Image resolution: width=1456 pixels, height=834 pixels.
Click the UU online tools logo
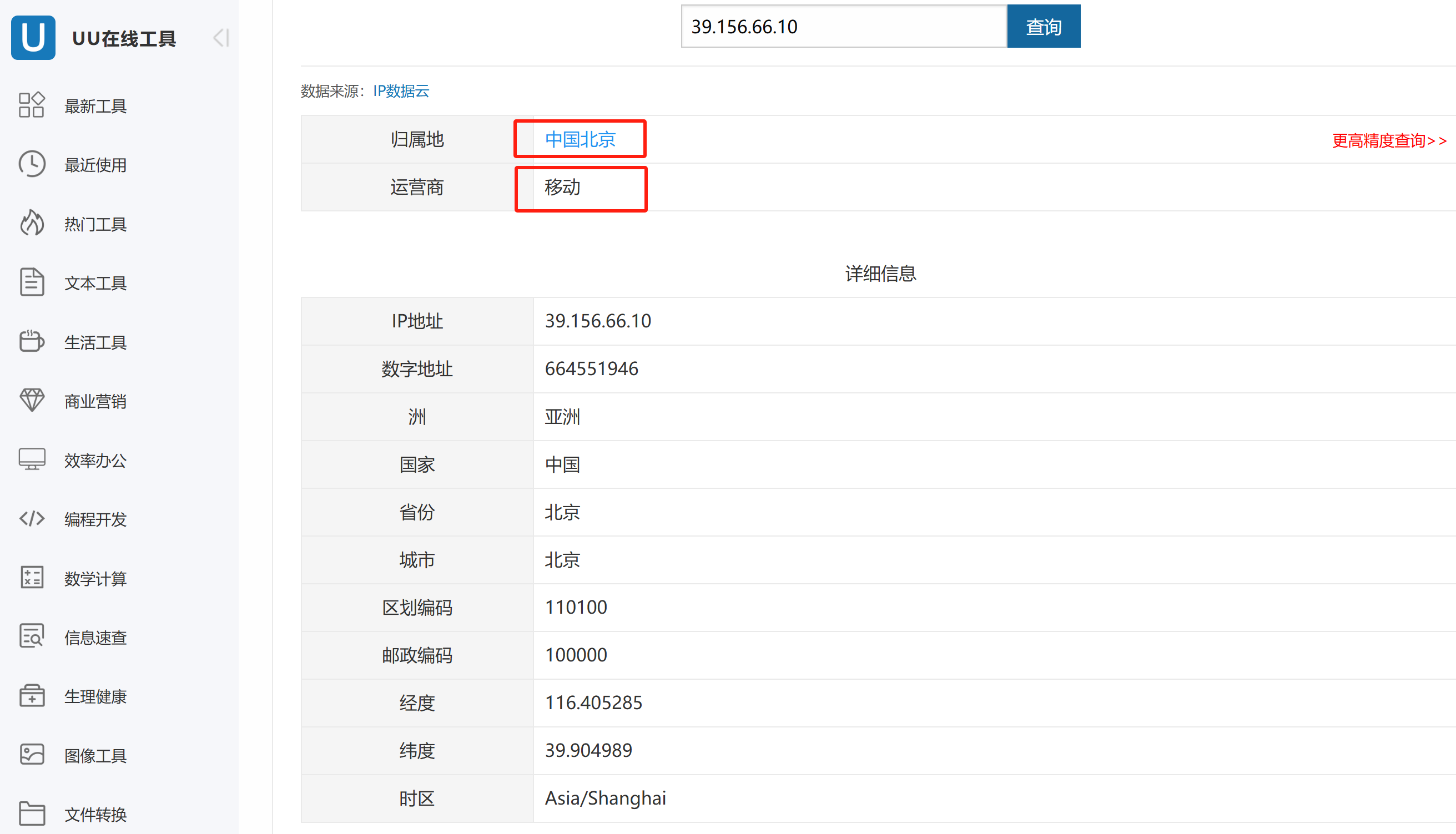point(33,38)
